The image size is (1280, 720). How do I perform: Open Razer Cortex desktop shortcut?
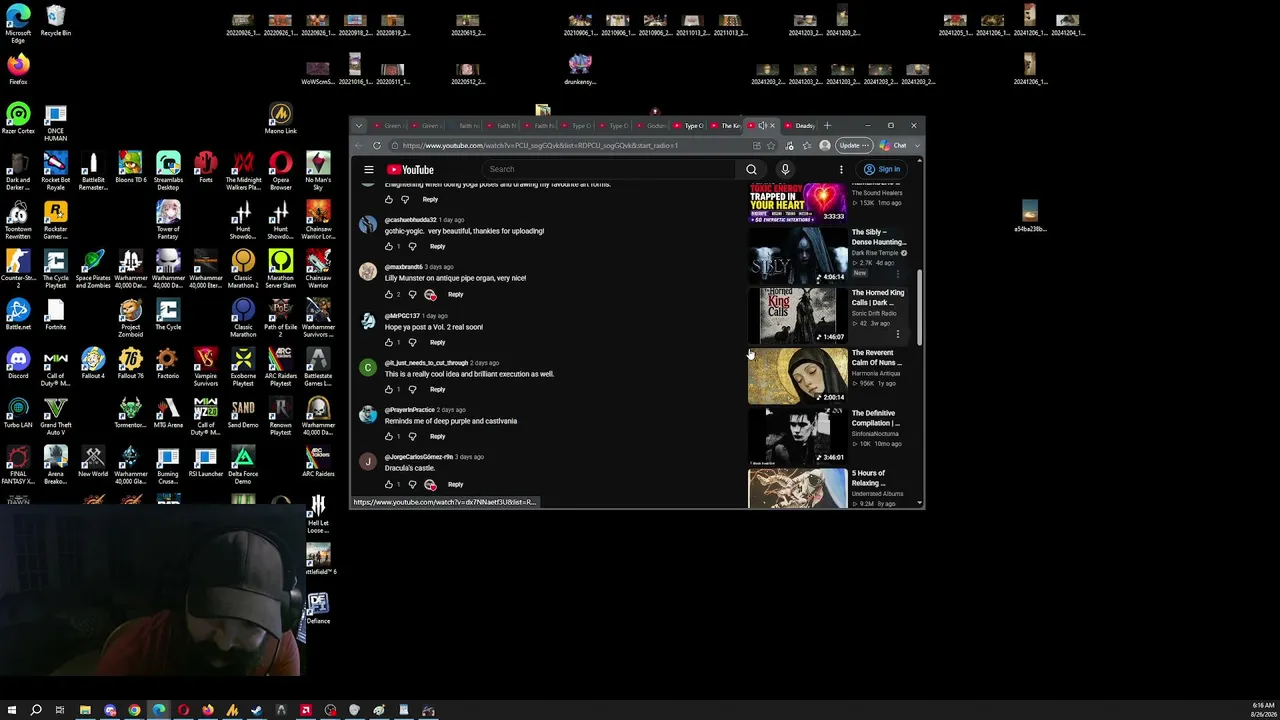pyautogui.click(x=18, y=118)
